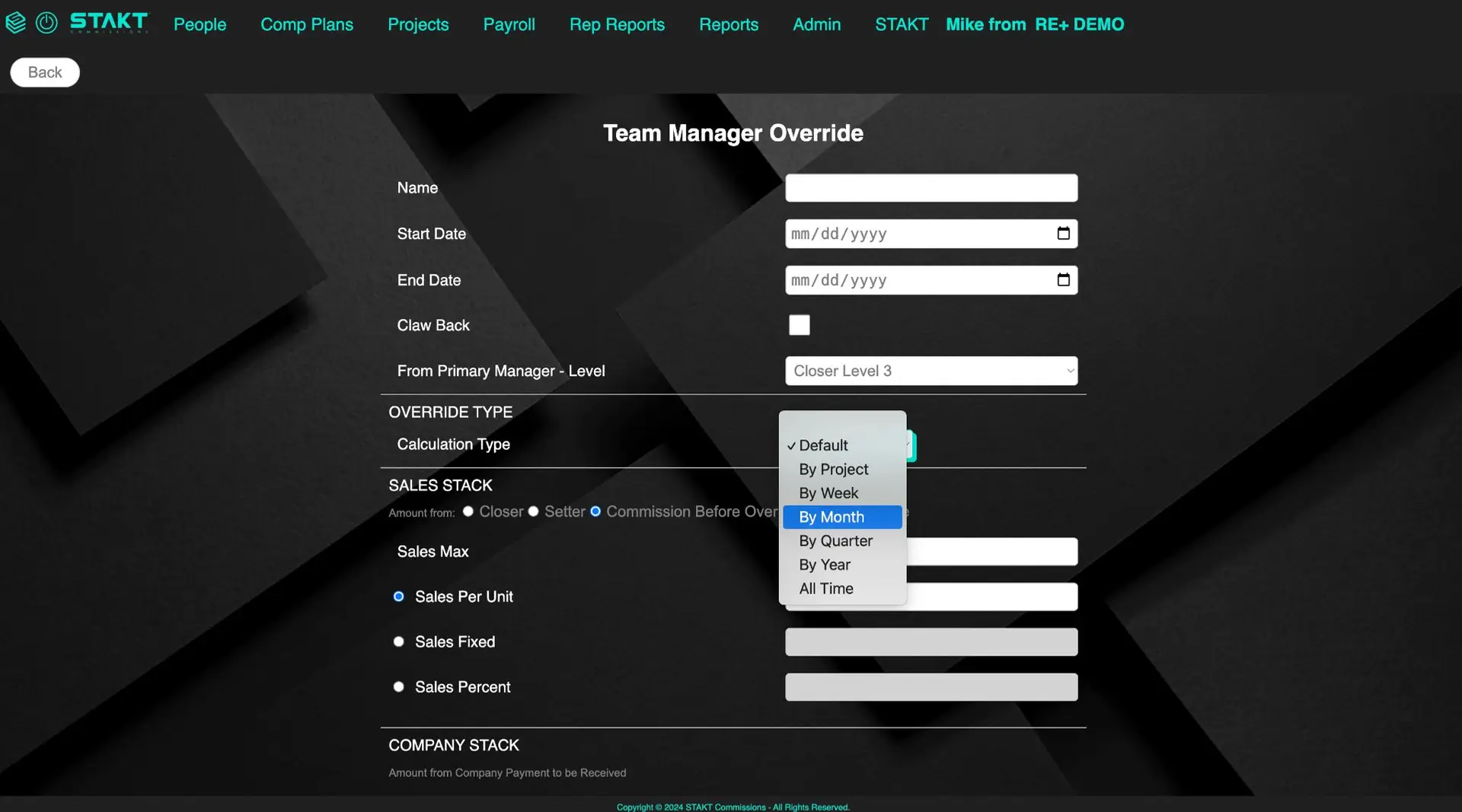Click the Calculation Type label
1462x812 pixels.
point(453,444)
